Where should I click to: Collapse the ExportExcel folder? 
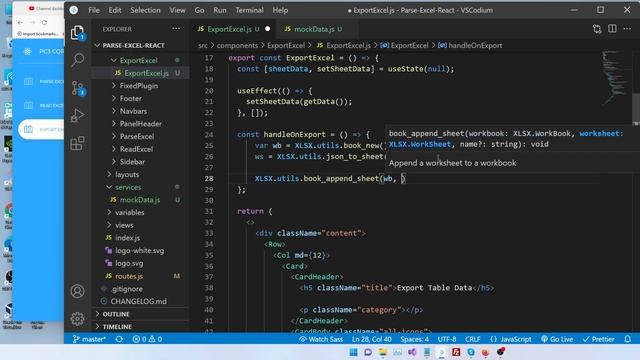point(139,60)
